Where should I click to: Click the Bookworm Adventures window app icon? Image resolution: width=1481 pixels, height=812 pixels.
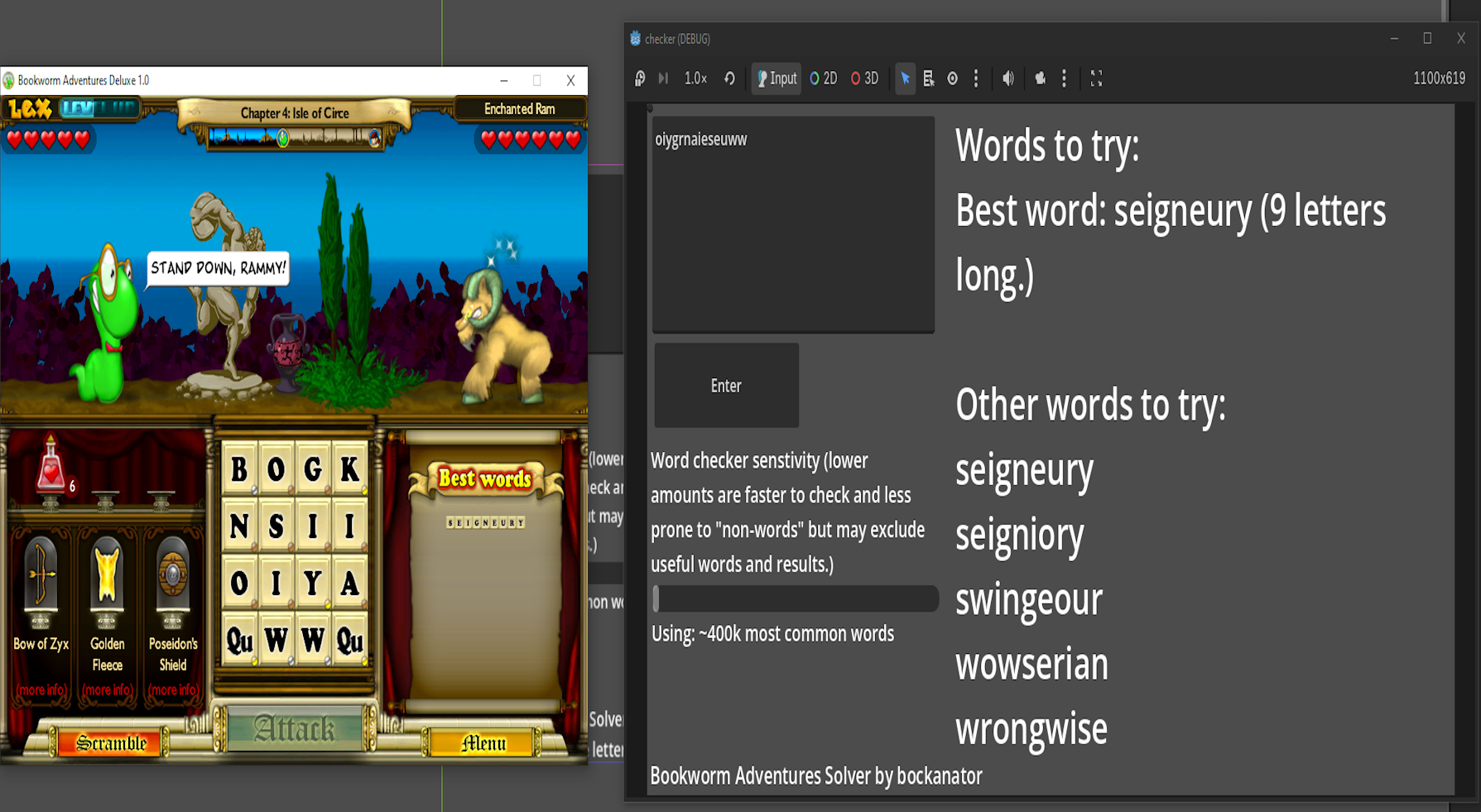pyautogui.click(x=9, y=80)
